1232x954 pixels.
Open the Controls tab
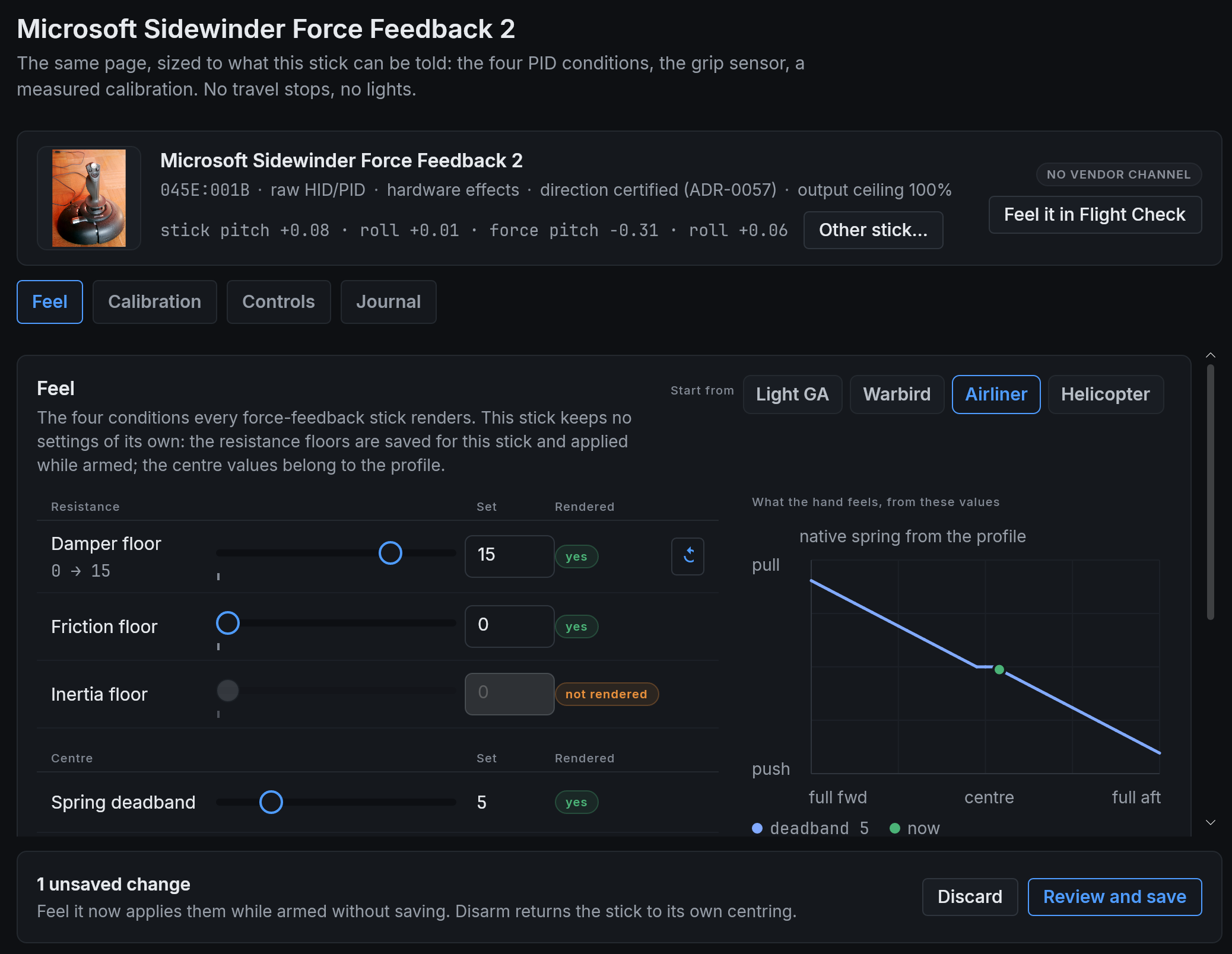click(279, 301)
